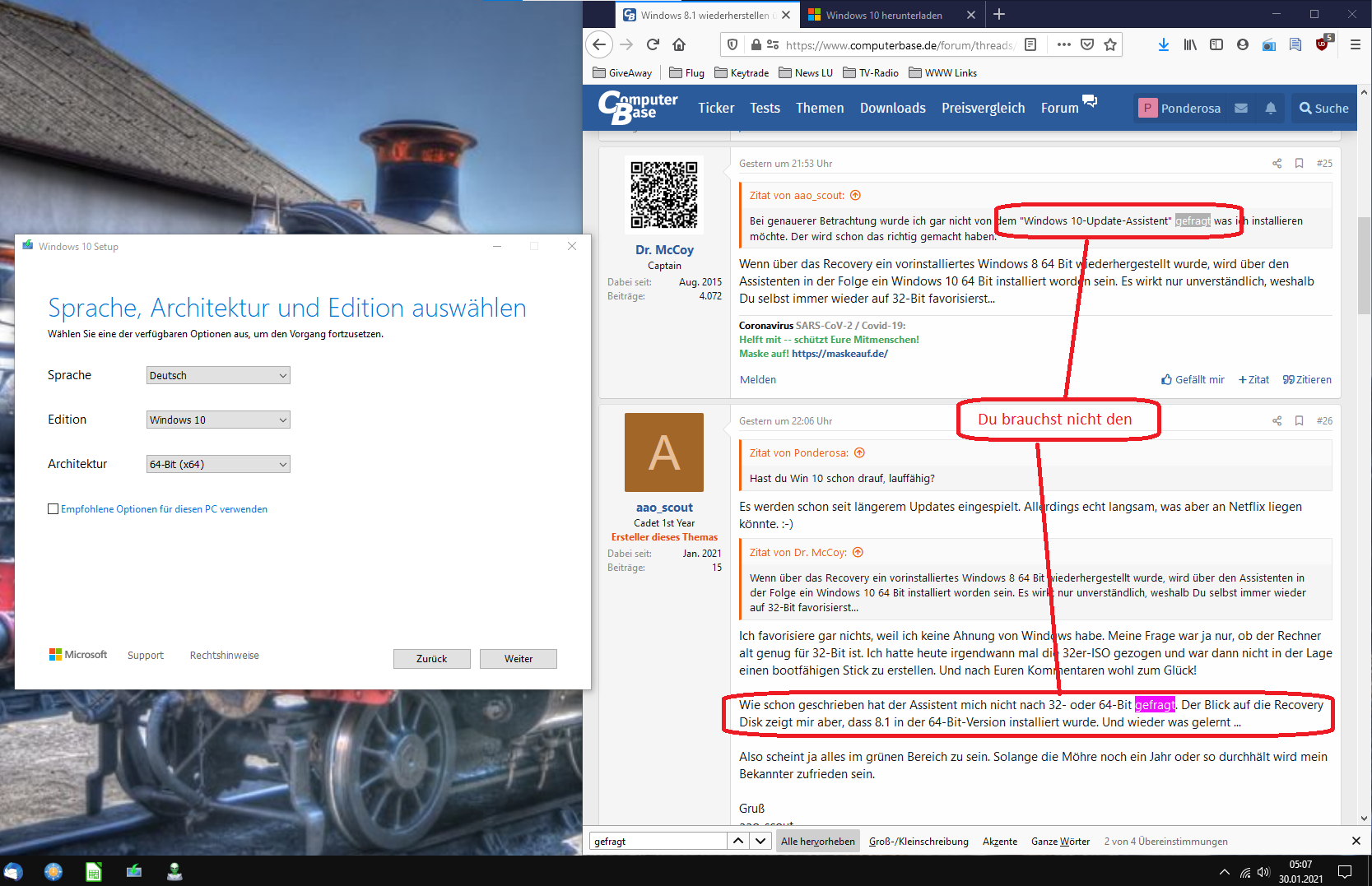Like post #25 with Gefällt mir

coord(1193,379)
